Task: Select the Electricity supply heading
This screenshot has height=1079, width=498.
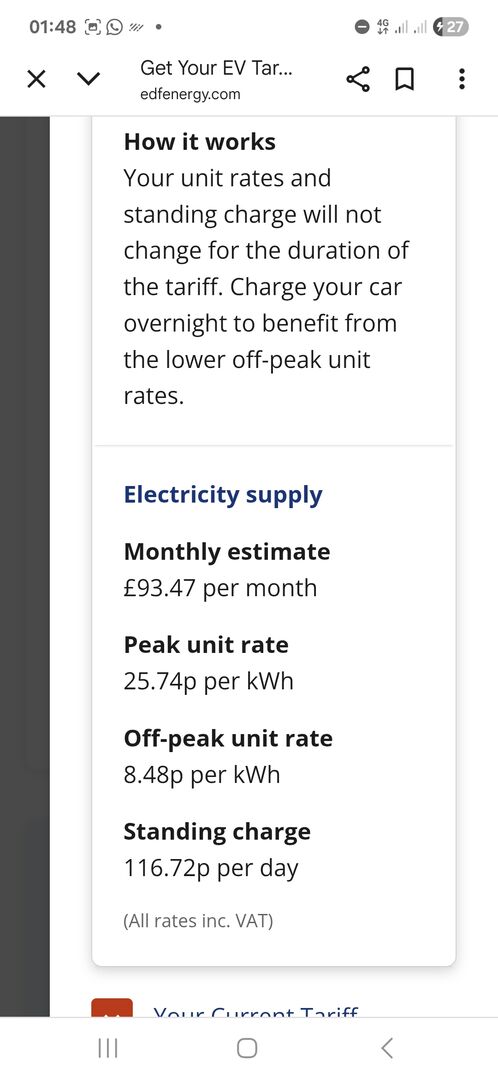Action: tap(223, 495)
